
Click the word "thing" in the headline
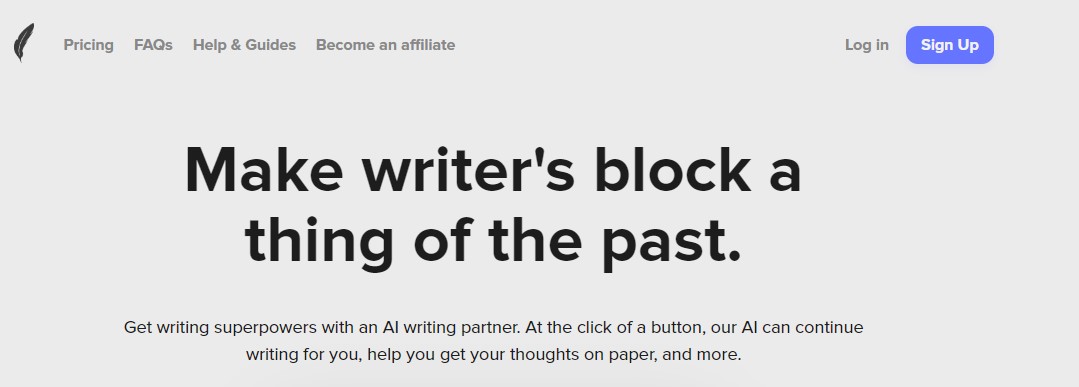click(319, 241)
